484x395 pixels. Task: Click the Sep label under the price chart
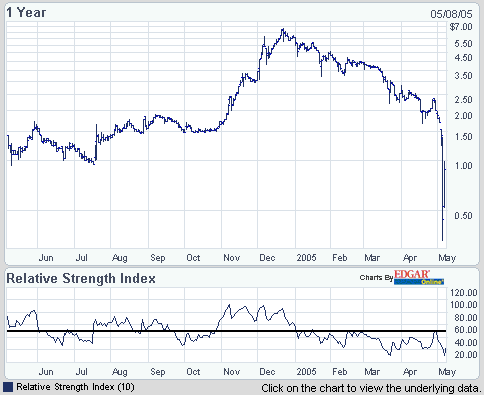pos(158,258)
